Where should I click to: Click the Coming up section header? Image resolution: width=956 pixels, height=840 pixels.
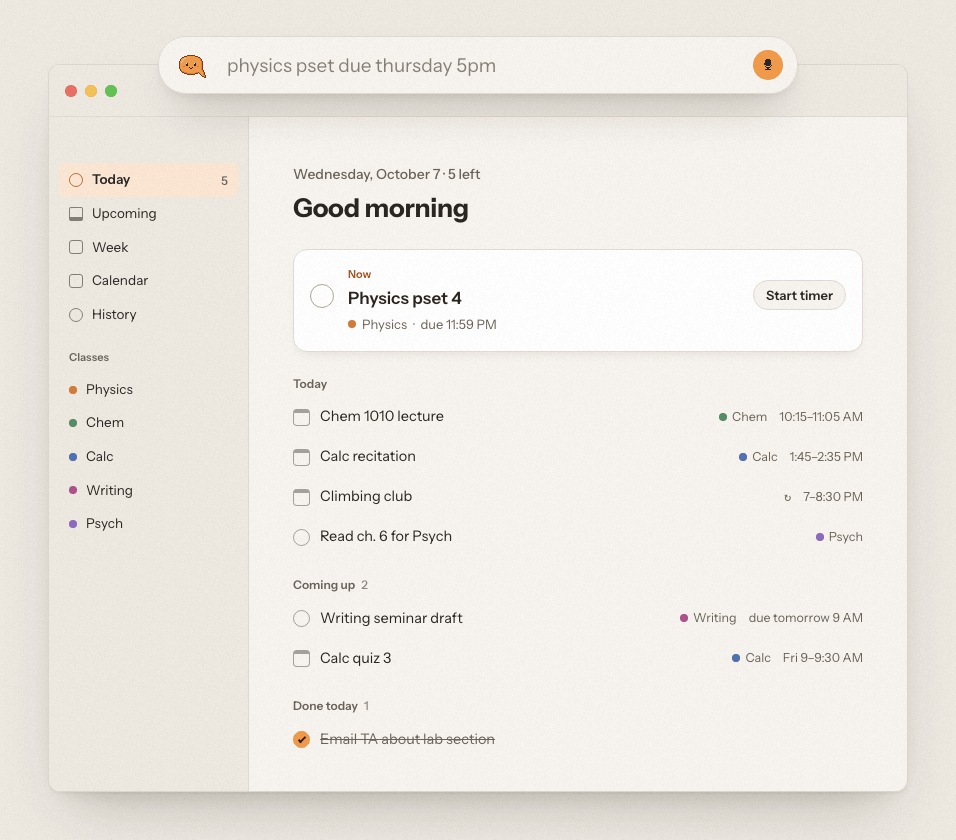(324, 585)
